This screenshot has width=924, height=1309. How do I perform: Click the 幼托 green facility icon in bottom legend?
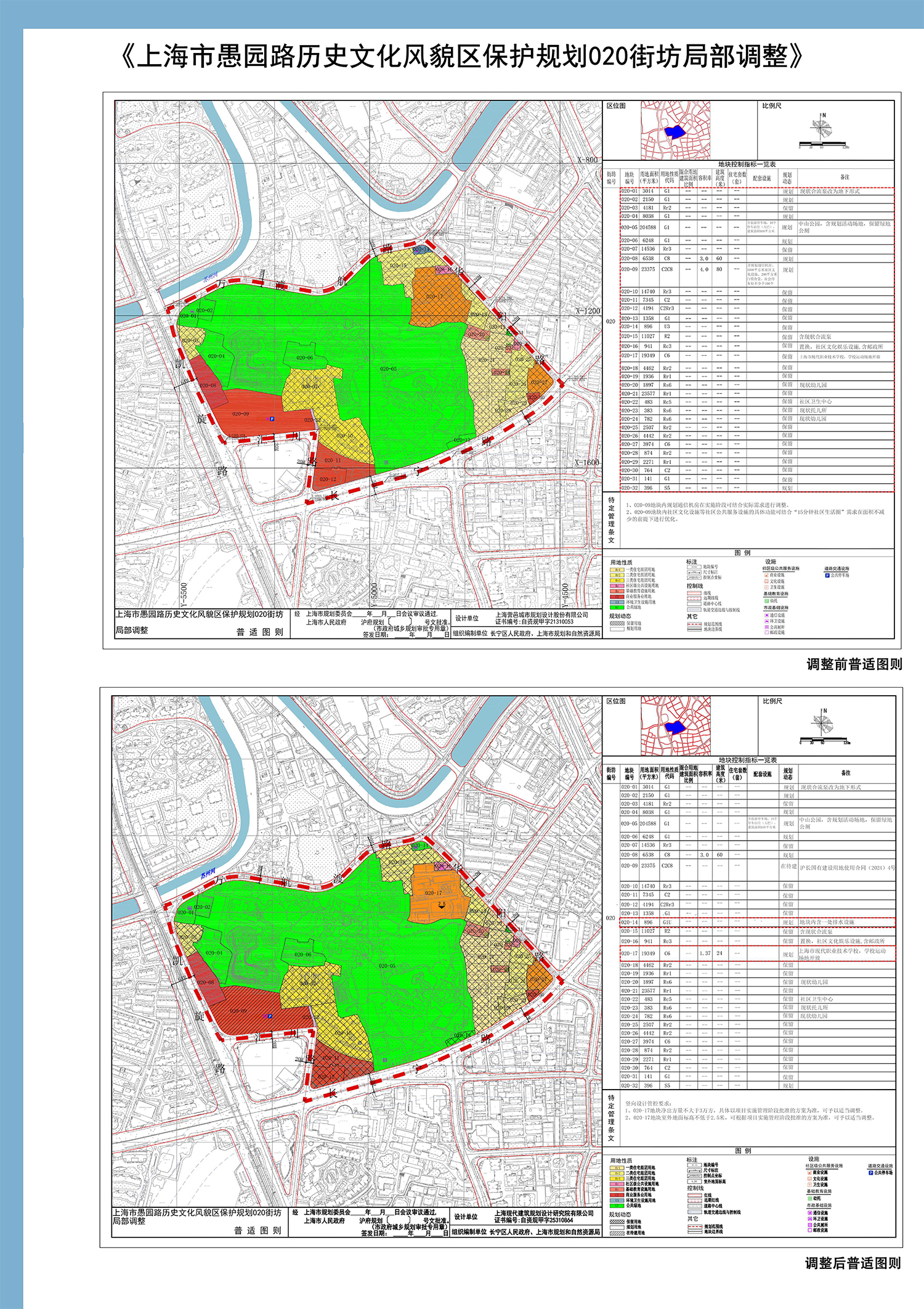point(809,1198)
